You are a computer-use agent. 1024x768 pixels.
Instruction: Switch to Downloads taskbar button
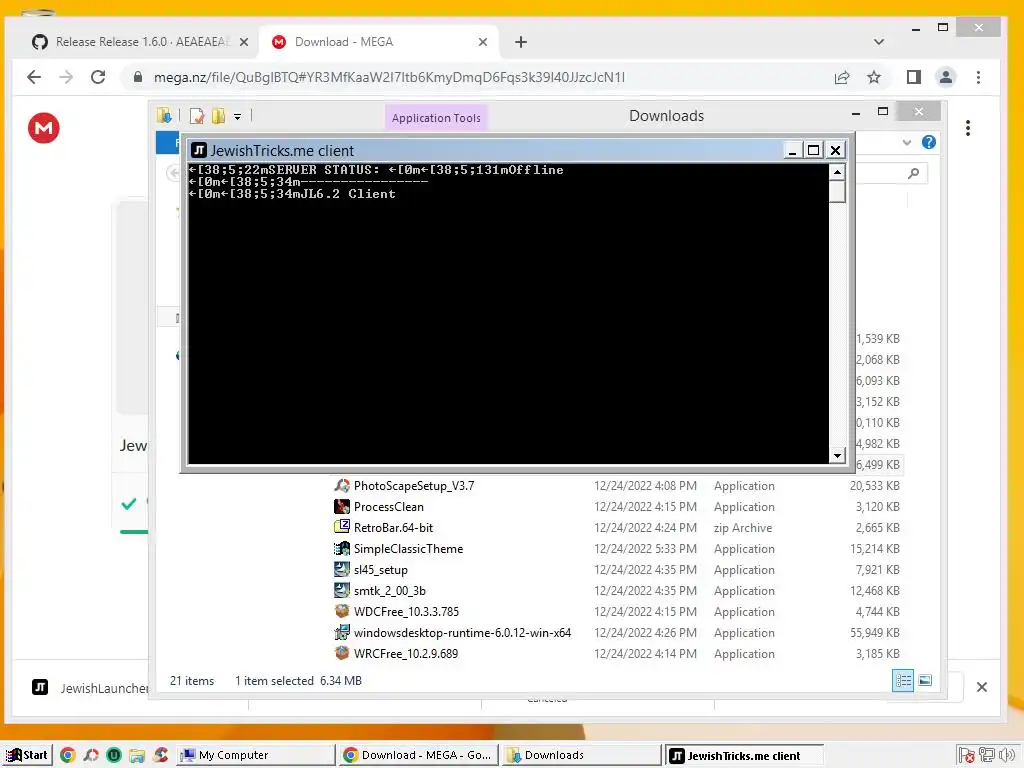point(581,755)
